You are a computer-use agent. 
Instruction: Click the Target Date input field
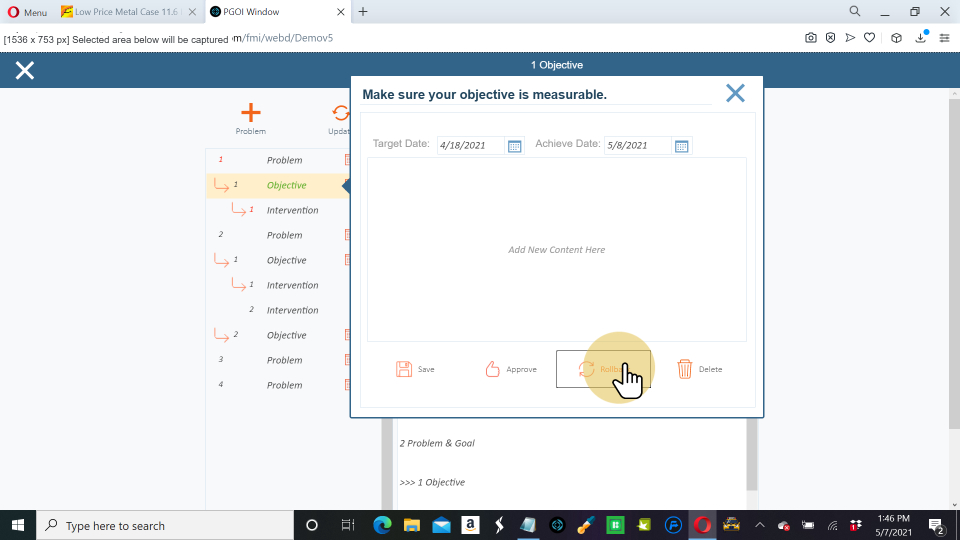(x=470, y=145)
